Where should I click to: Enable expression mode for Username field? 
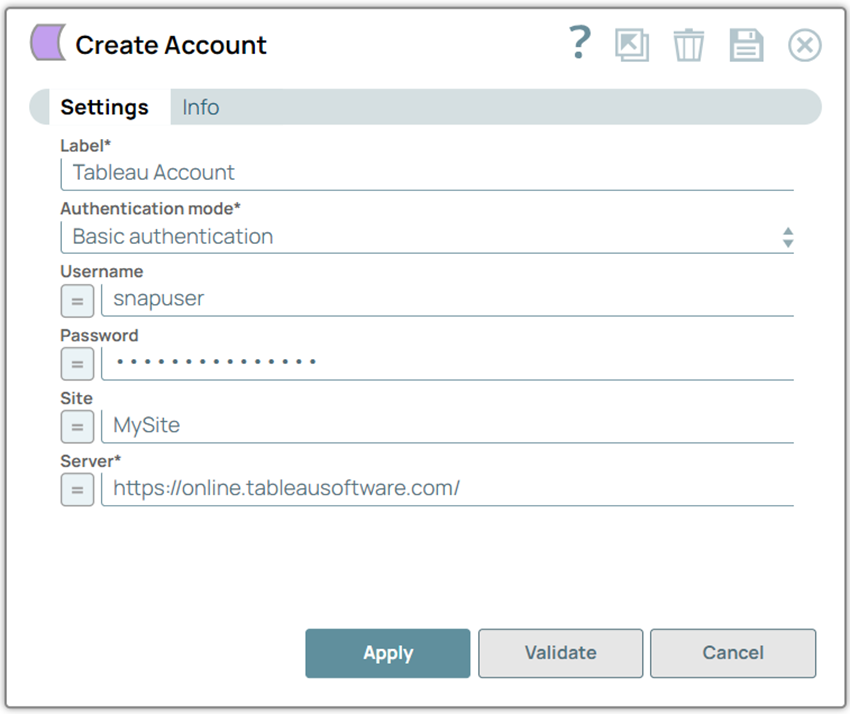click(77, 300)
